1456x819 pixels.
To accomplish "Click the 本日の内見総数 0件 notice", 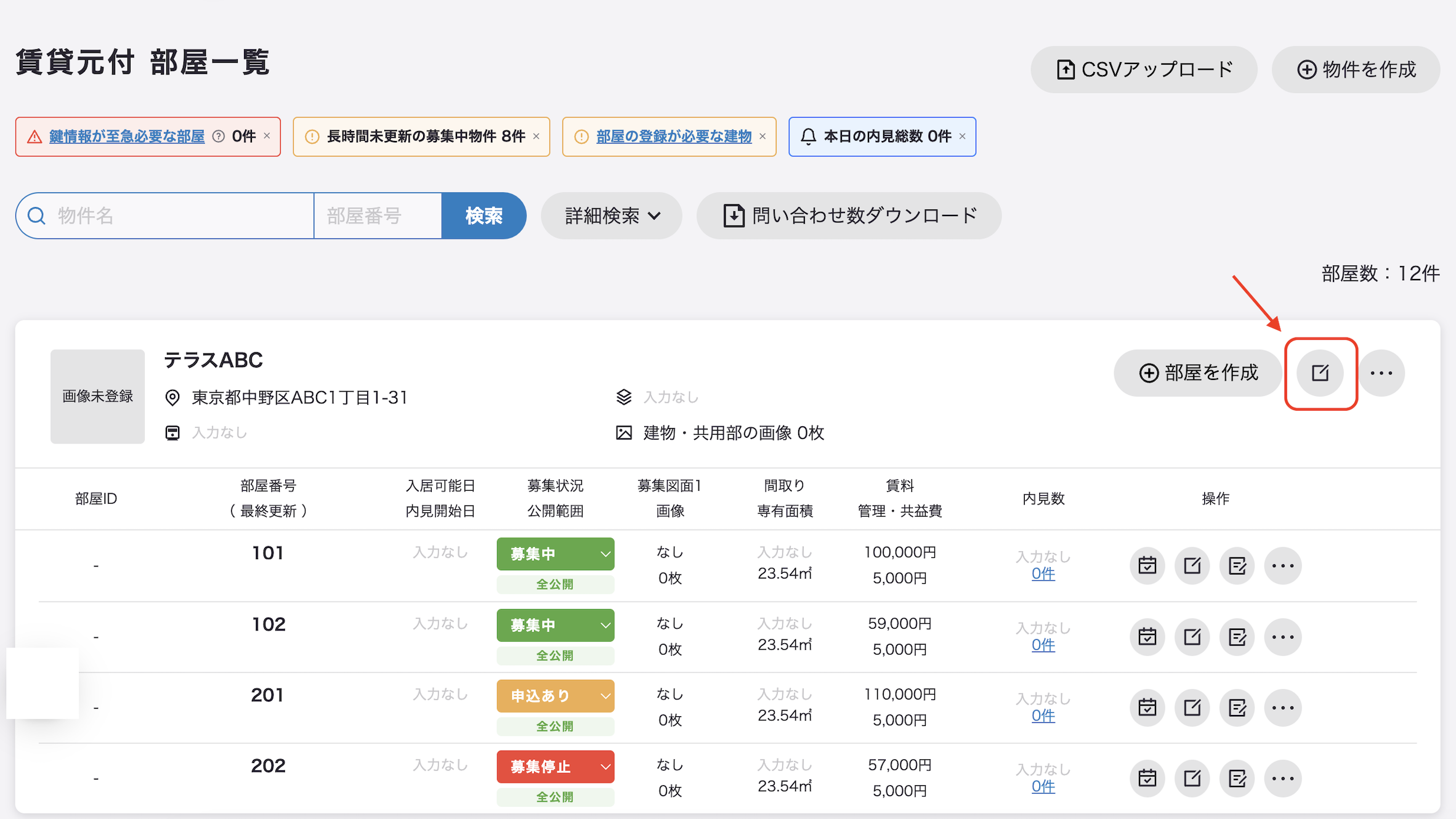I will (x=882, y=136).
